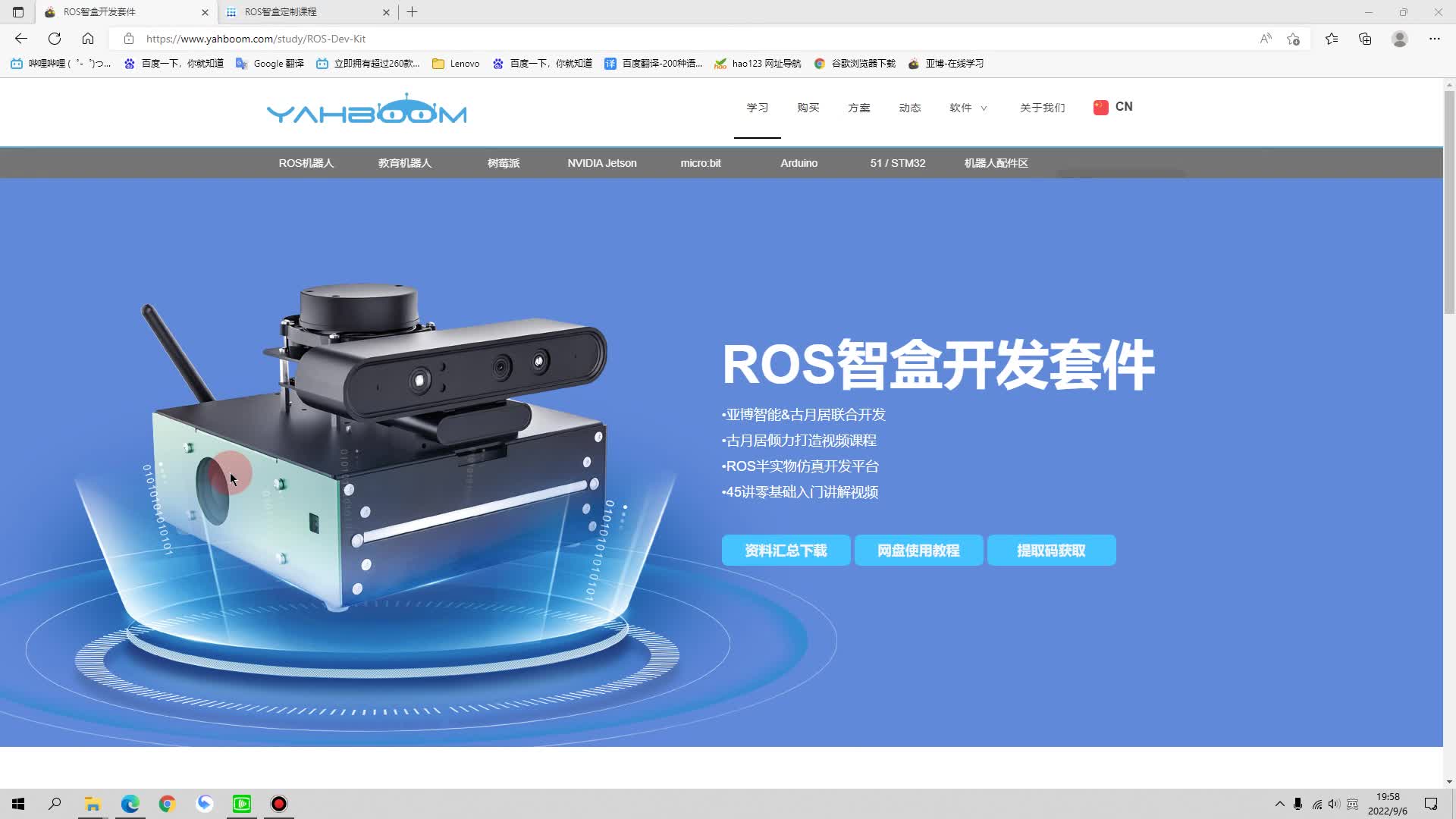This screenshot has width=1456, height=819.
Task: Open Google Chrome from the taskbar
Action: [167, 804]
